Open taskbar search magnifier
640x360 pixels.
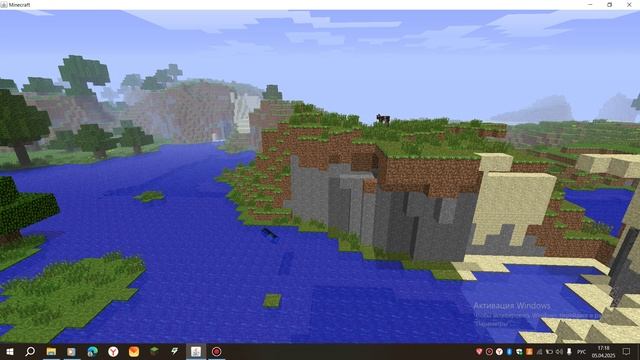click(x=30, y=351)
